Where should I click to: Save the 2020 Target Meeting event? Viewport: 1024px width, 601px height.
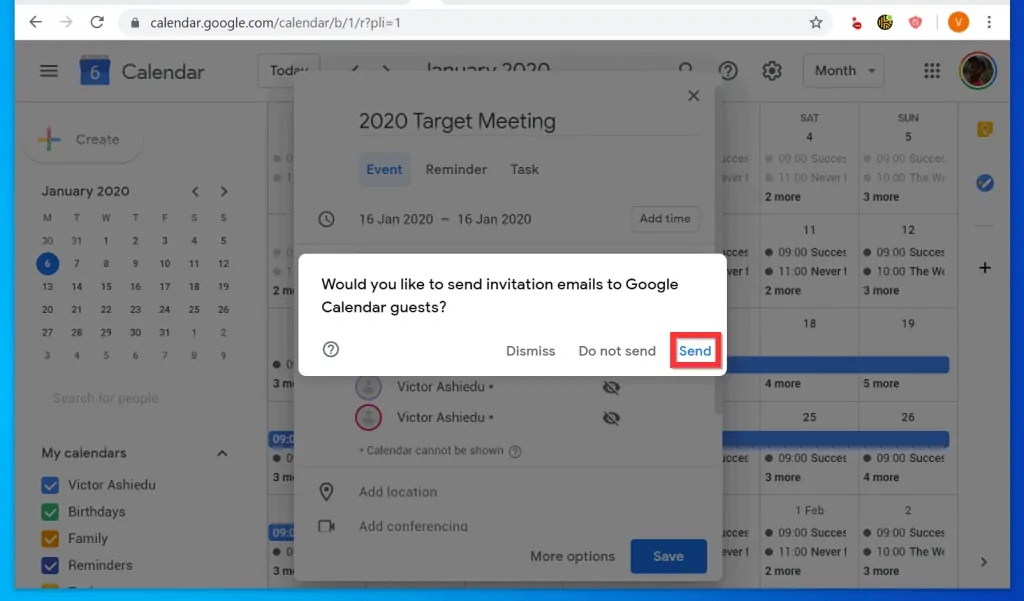(668, 556)
